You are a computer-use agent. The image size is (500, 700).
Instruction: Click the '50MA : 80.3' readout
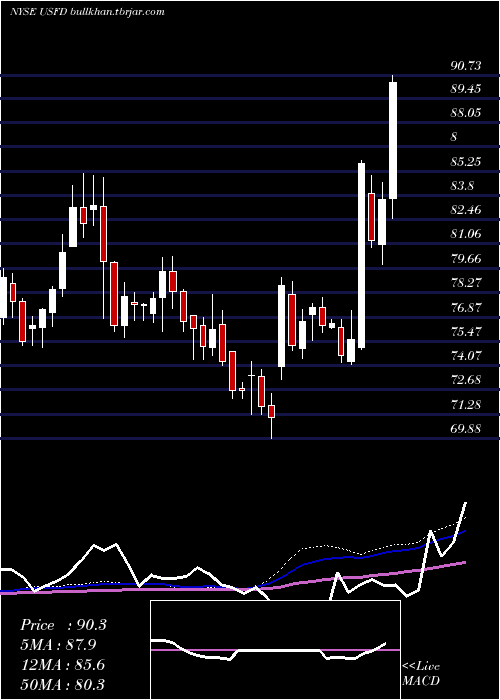point(63,684)
